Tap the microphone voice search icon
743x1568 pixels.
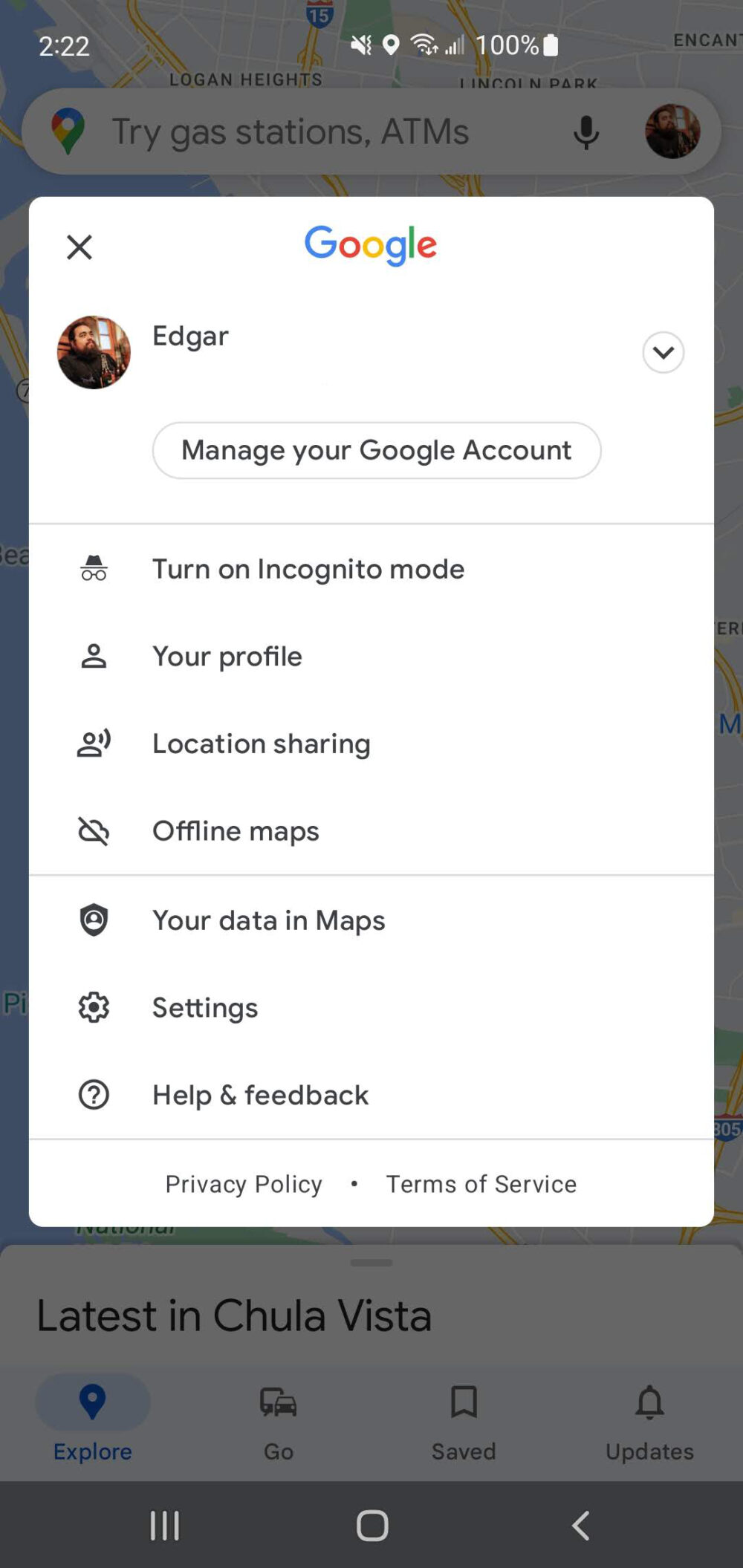586,132
